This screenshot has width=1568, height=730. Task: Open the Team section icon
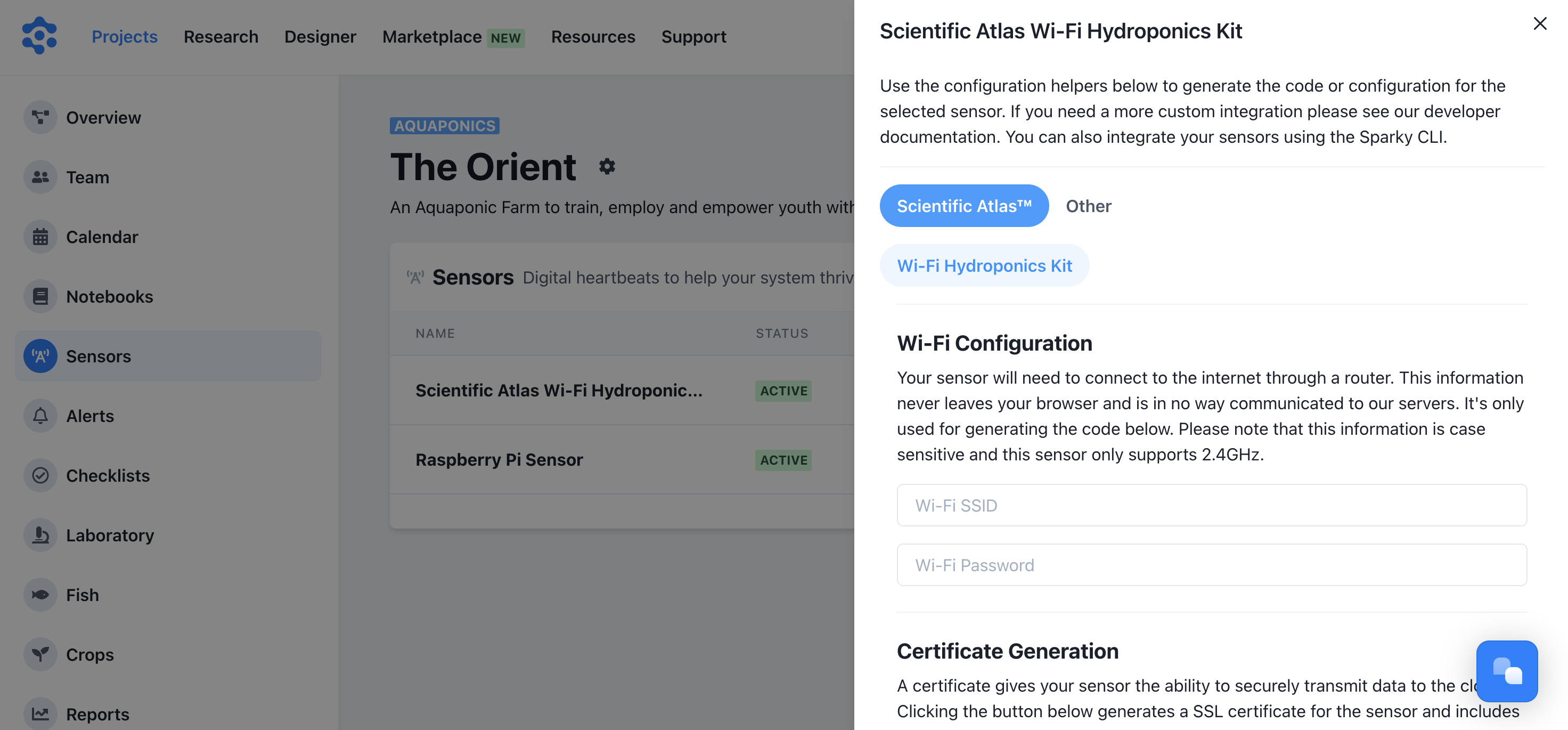[x=40, y=177]
